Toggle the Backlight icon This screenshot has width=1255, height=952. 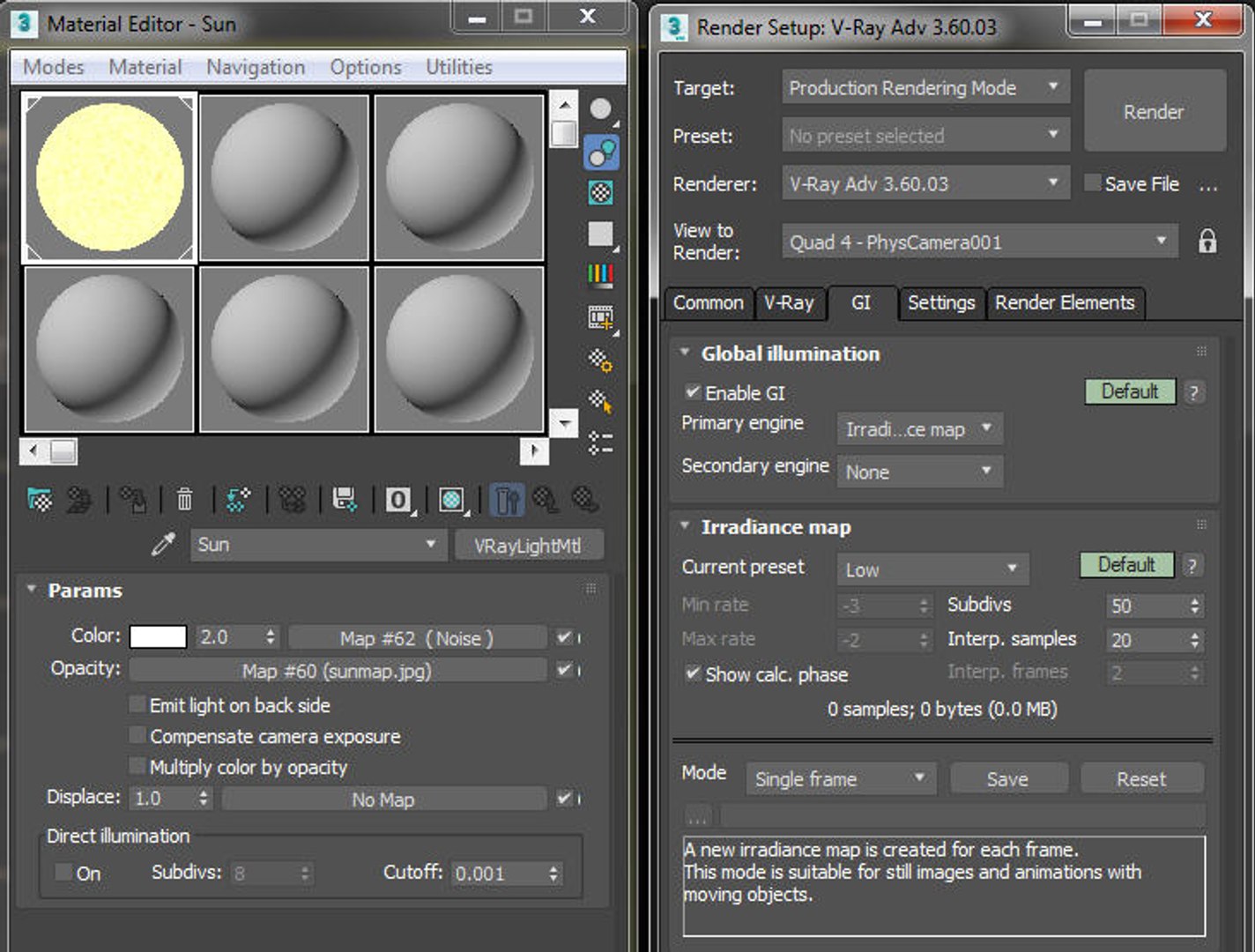601,152
